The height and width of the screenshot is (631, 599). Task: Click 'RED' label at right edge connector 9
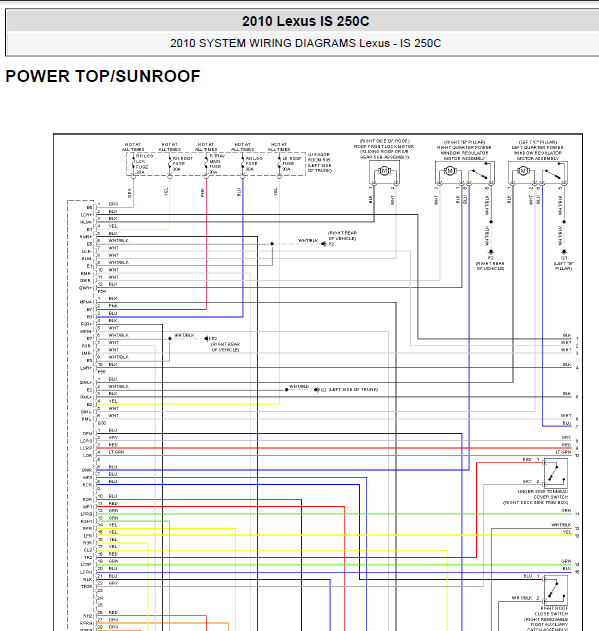(x=567, y=445)
